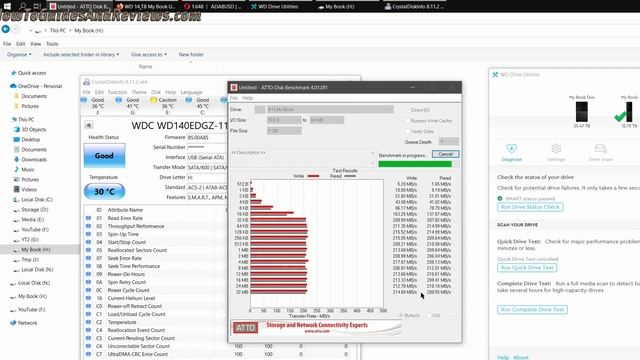Toggle Bypass Write Cache checkbox
640x360 pixels.
pyautogui.click(x=407, y=120)
